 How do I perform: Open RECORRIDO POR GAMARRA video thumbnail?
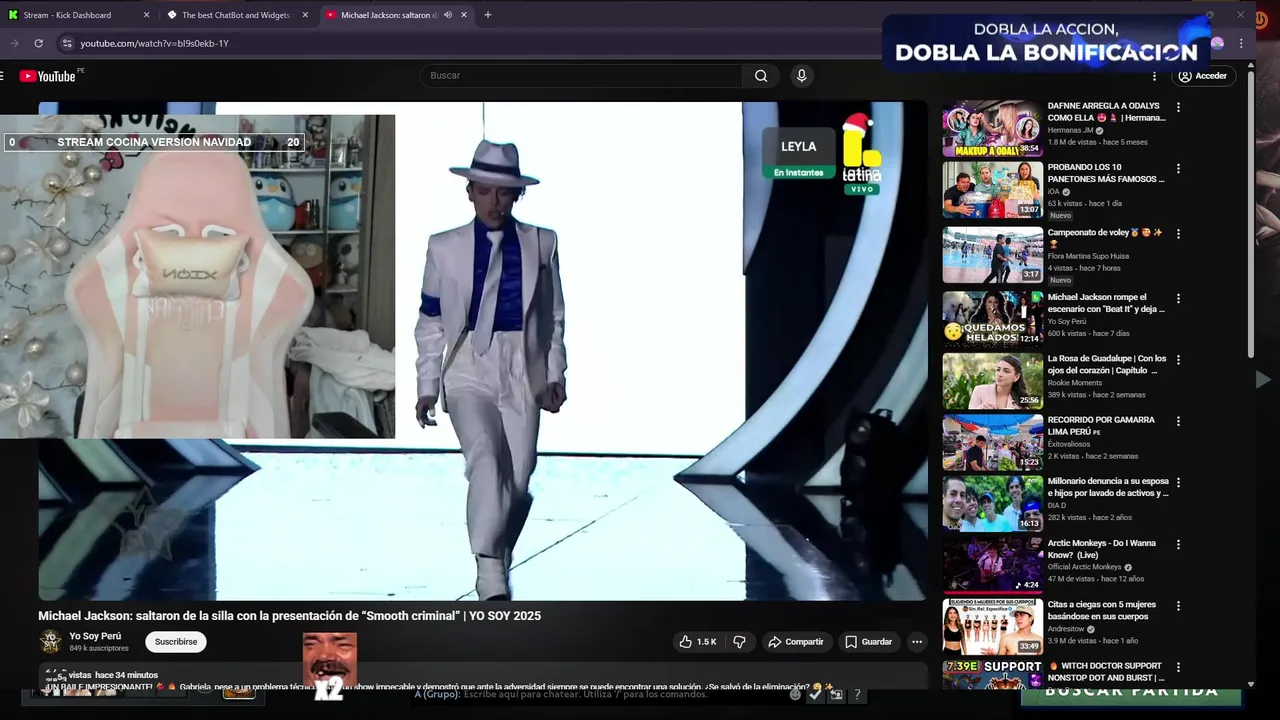992,442
